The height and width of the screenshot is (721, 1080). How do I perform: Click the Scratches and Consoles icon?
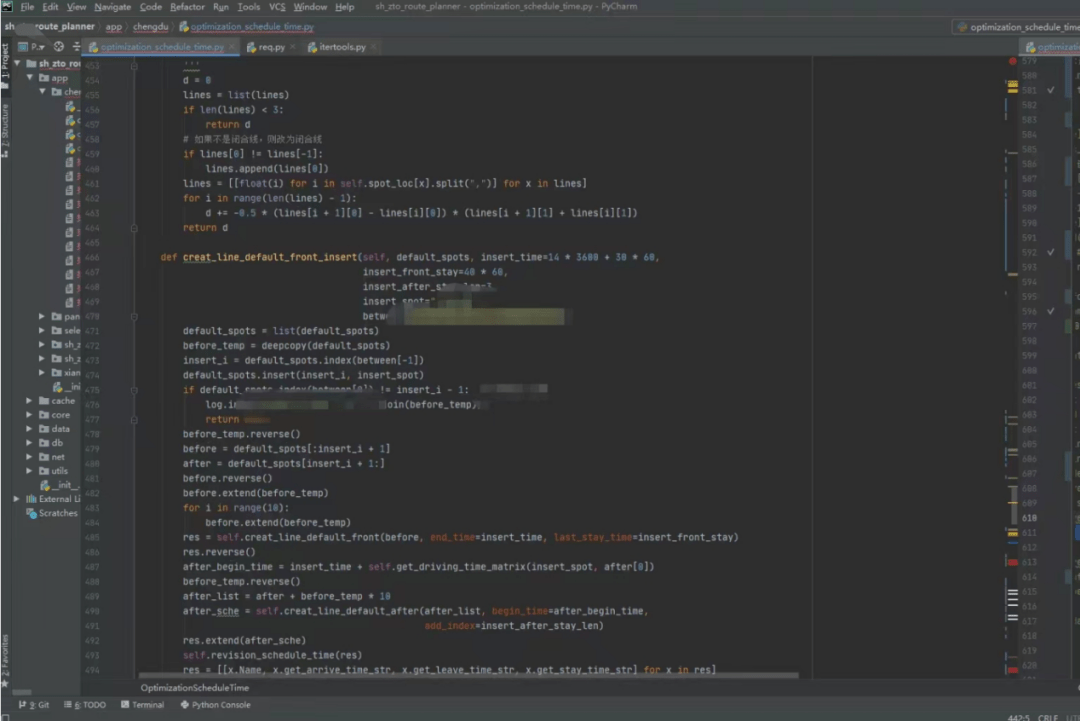point(31,513)
